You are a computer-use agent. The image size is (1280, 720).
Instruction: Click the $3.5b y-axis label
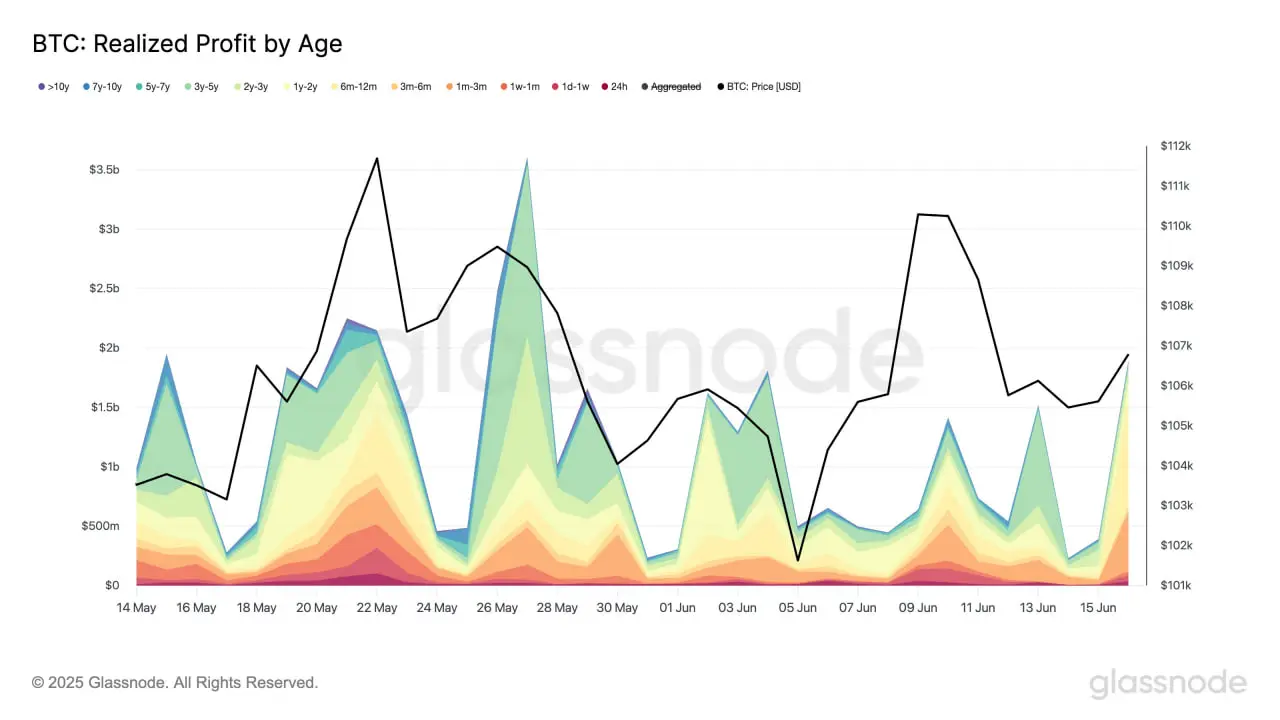point(103,170)
